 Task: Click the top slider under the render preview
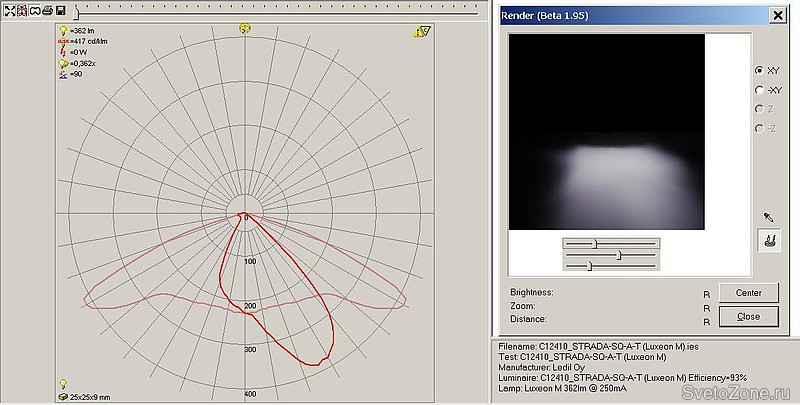pos(594,242)
